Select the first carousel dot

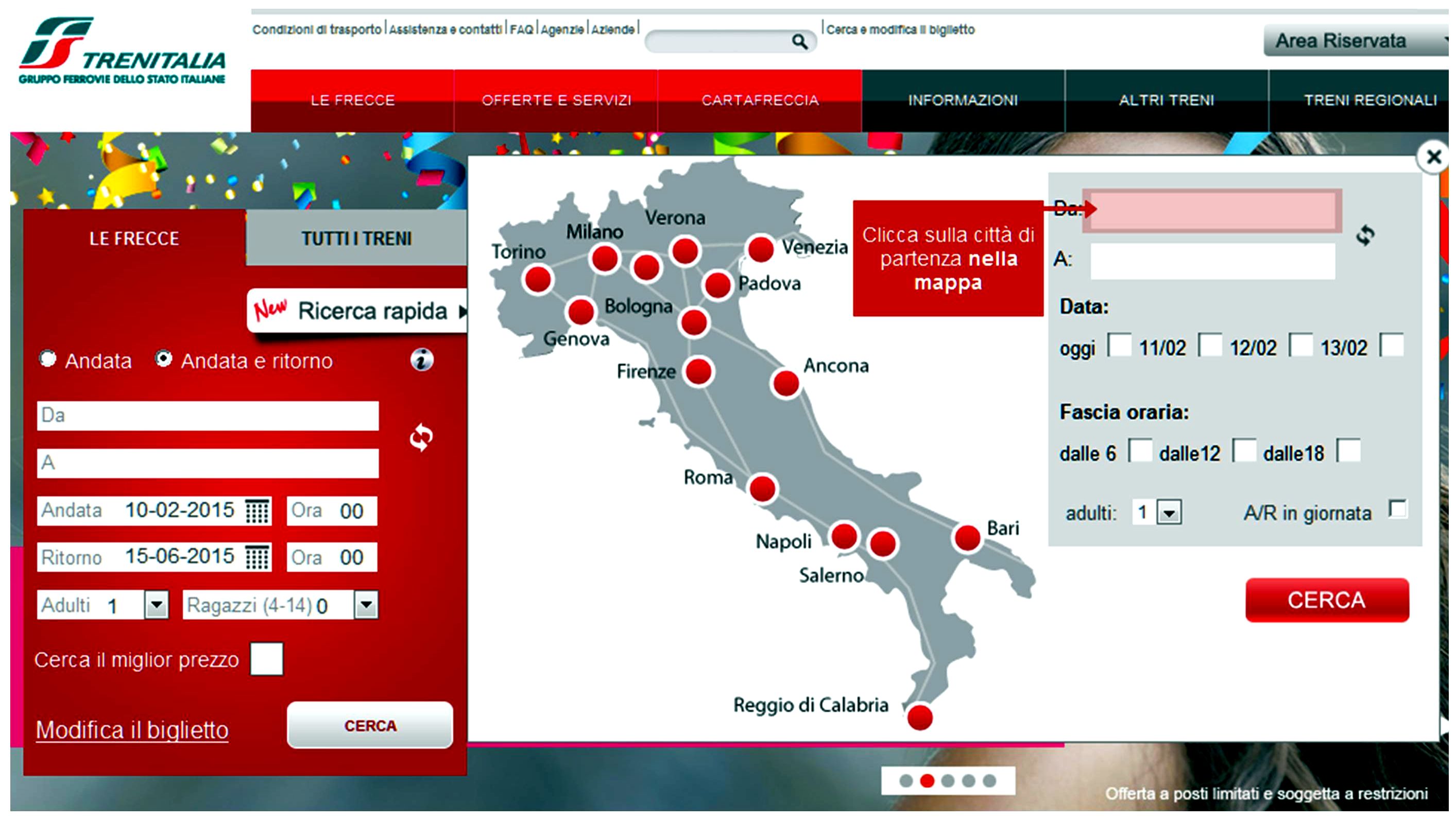tap(906, 781)
